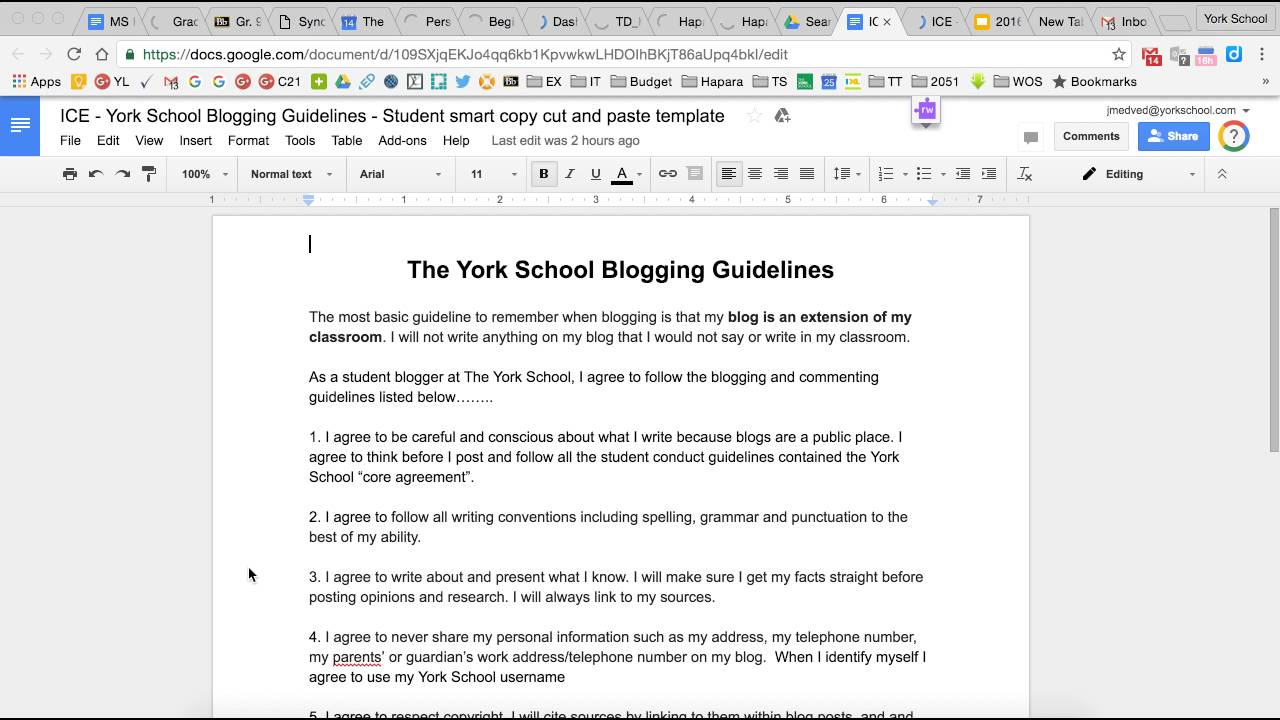This screenshot has width=1280, height=720.
Task: Apply a numbered list
Action: click(x=885, y=174)
